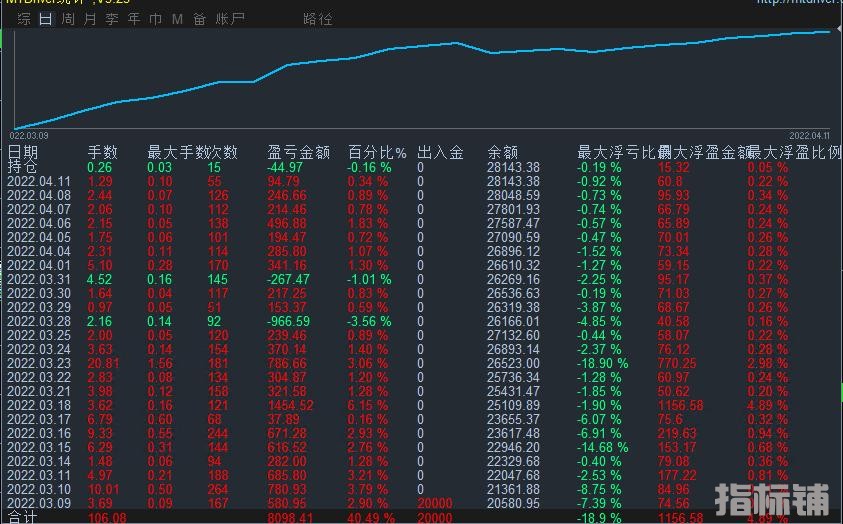Switch to the 综 summary tab
This screenshot has width=843, height=524.
[24, 19]
